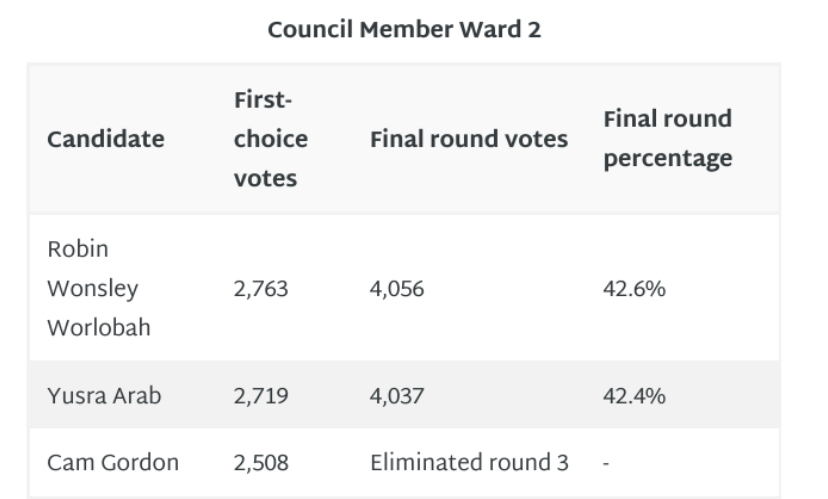The width and height of the screenshot is (828, 499).
Task: Click the word percentage in header
Action: click(x=668, y=158)
